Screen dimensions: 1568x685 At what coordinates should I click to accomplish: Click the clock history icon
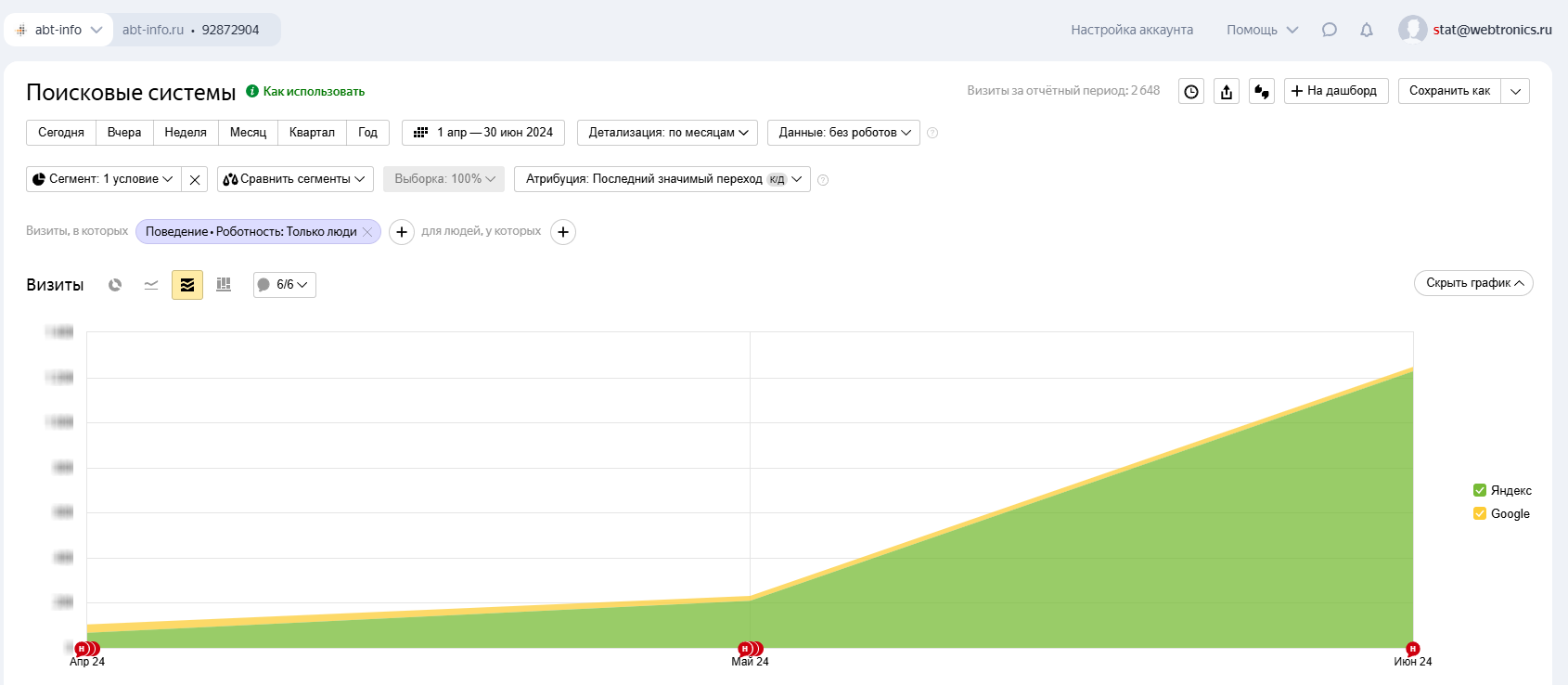pyautogui.click(x=1191, y=91)
